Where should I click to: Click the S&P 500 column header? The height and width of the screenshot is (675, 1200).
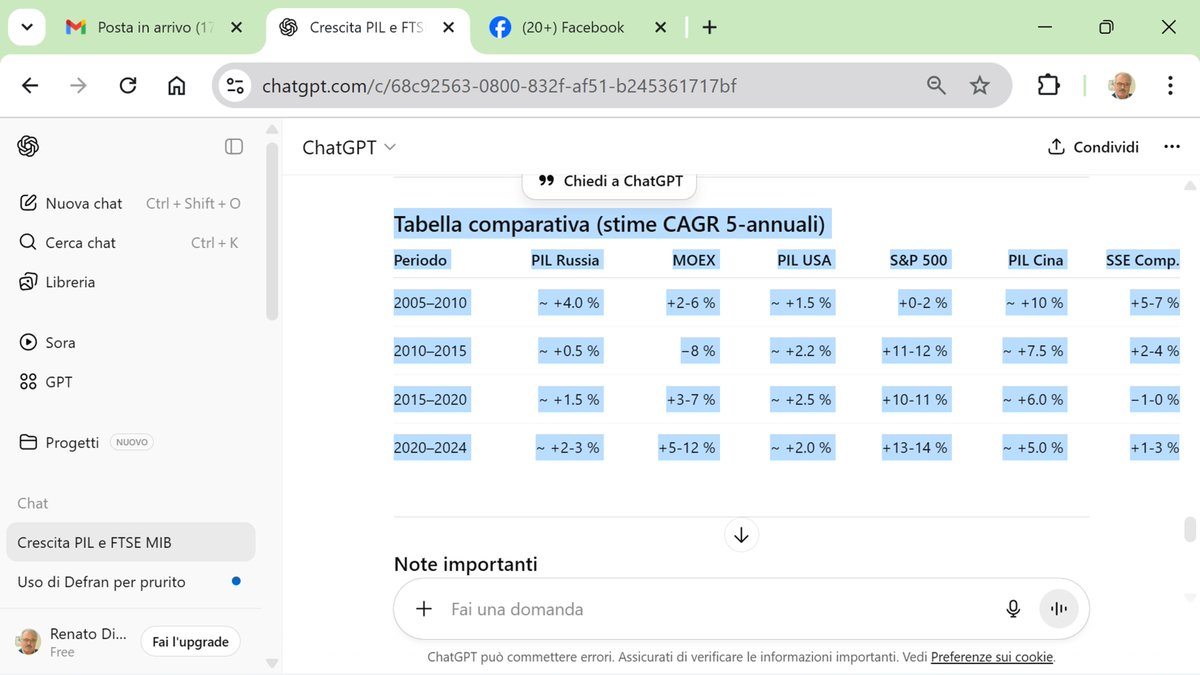pos(918,260)
